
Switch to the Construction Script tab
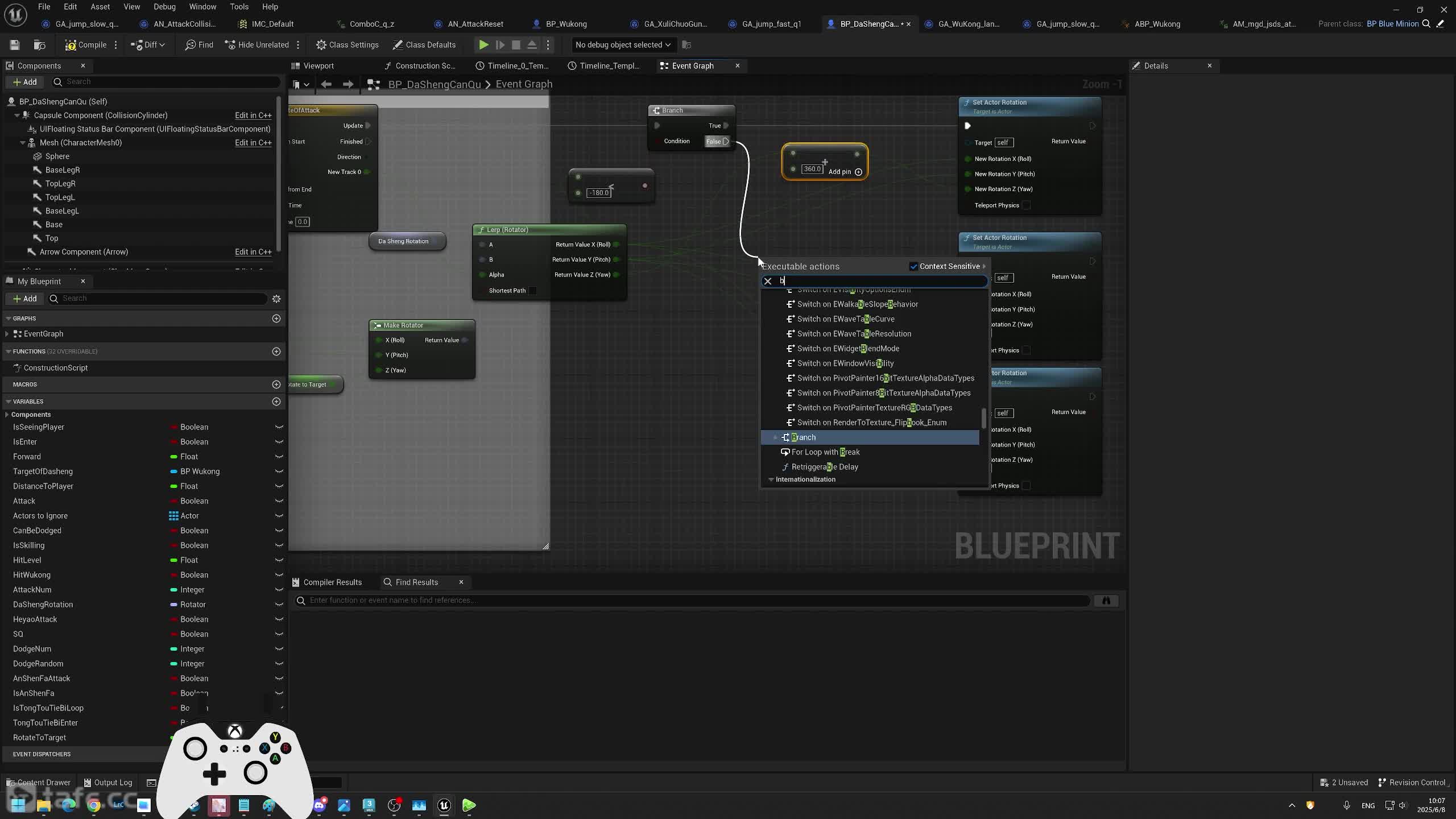(x=420, y=66)
